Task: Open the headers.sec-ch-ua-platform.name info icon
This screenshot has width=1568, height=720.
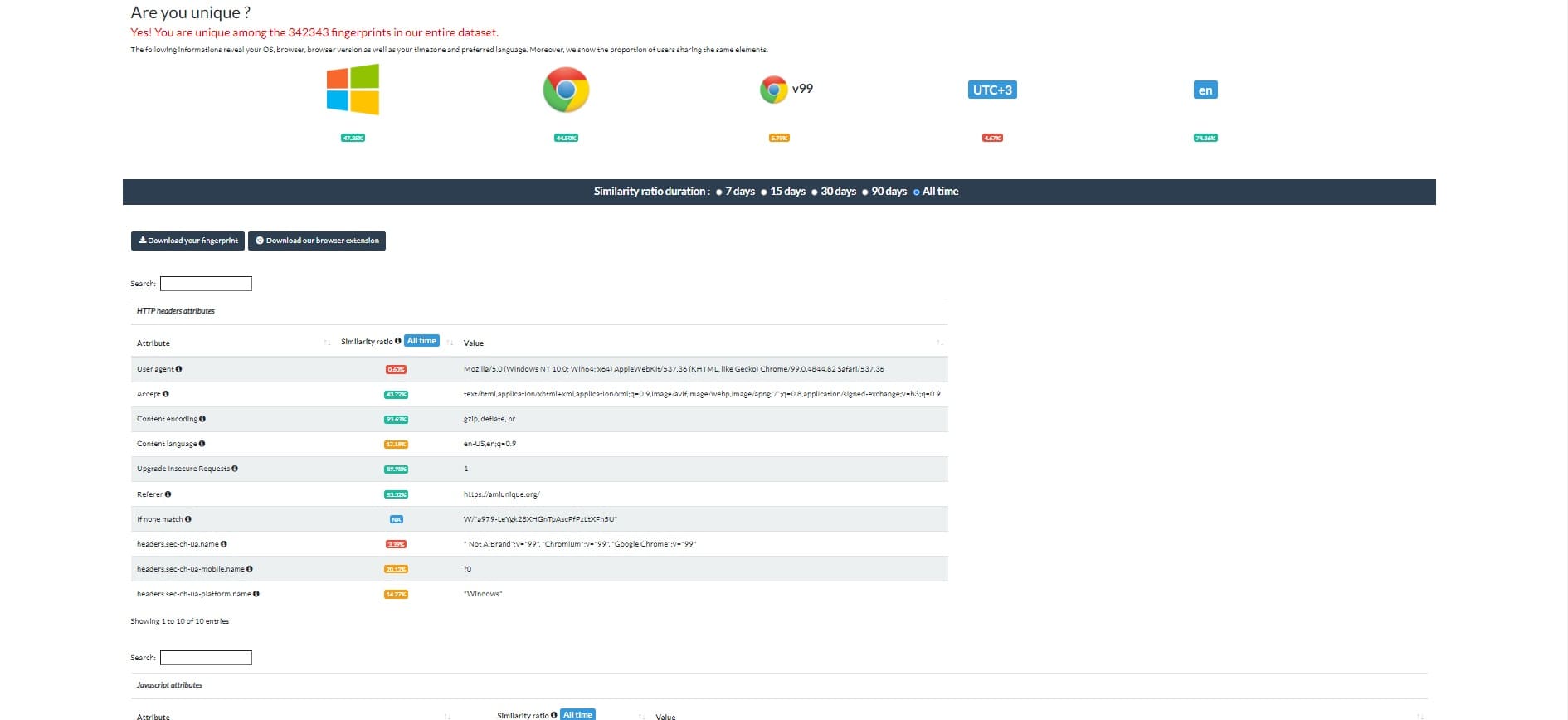Action: click(256, 594)
